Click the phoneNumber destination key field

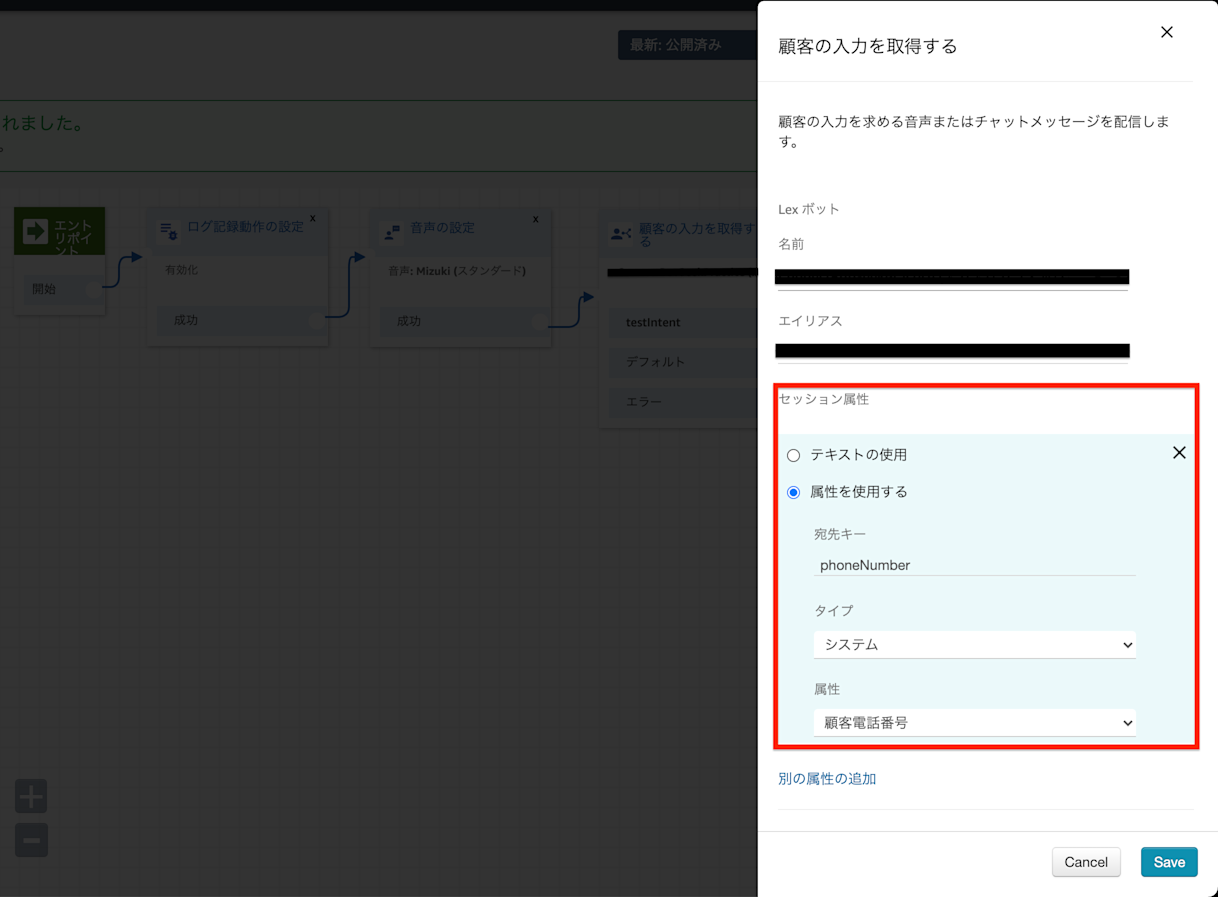coord(974,565)
